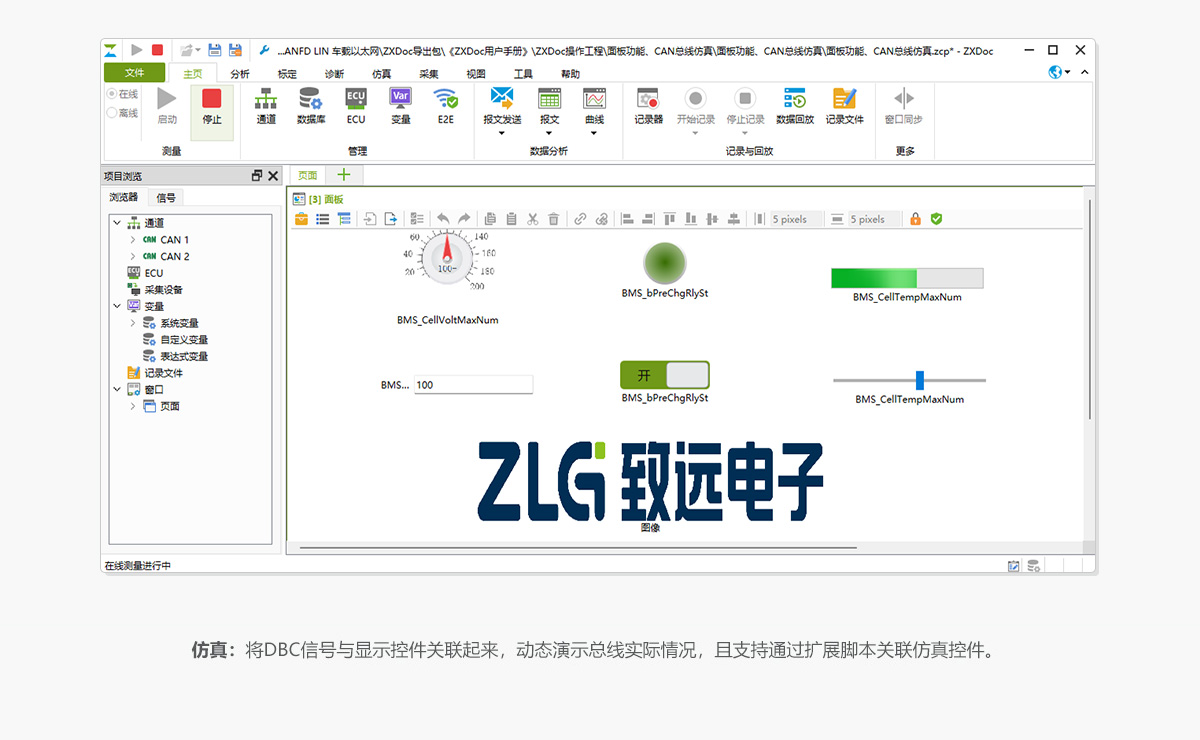Select 采集设备 in the project tree
This screenshot has width=1200, height=740.
(x=164, y=290)
